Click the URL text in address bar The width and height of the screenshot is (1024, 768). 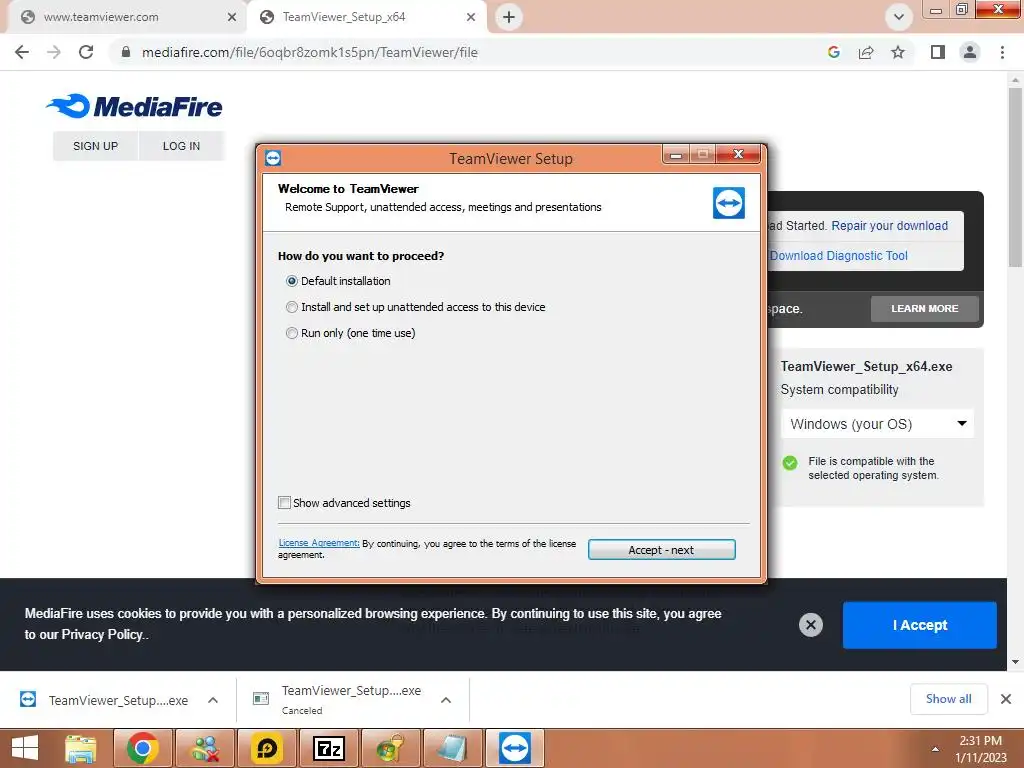(x=310, y=52)
